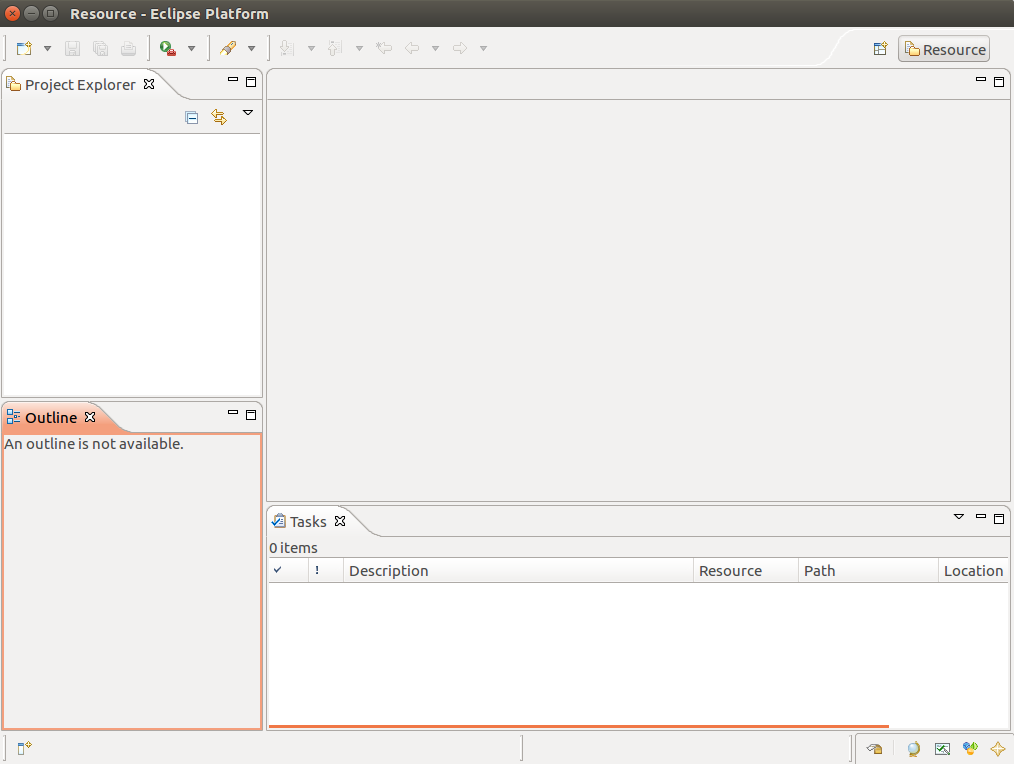This screenshot has height=764, width=1014.
Task: Click the New wizard icon in toolbar
Action: 25,49
